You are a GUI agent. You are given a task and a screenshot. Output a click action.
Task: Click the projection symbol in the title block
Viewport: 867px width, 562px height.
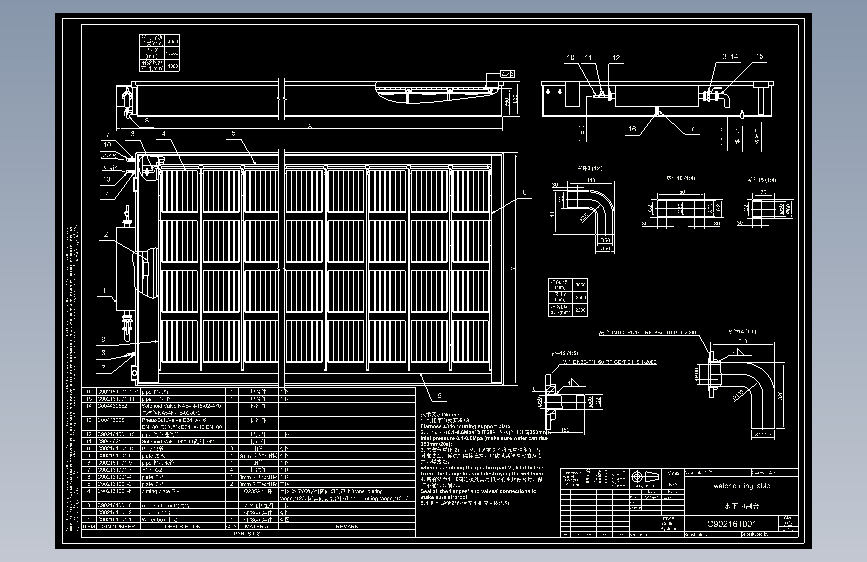click(645, 477)
